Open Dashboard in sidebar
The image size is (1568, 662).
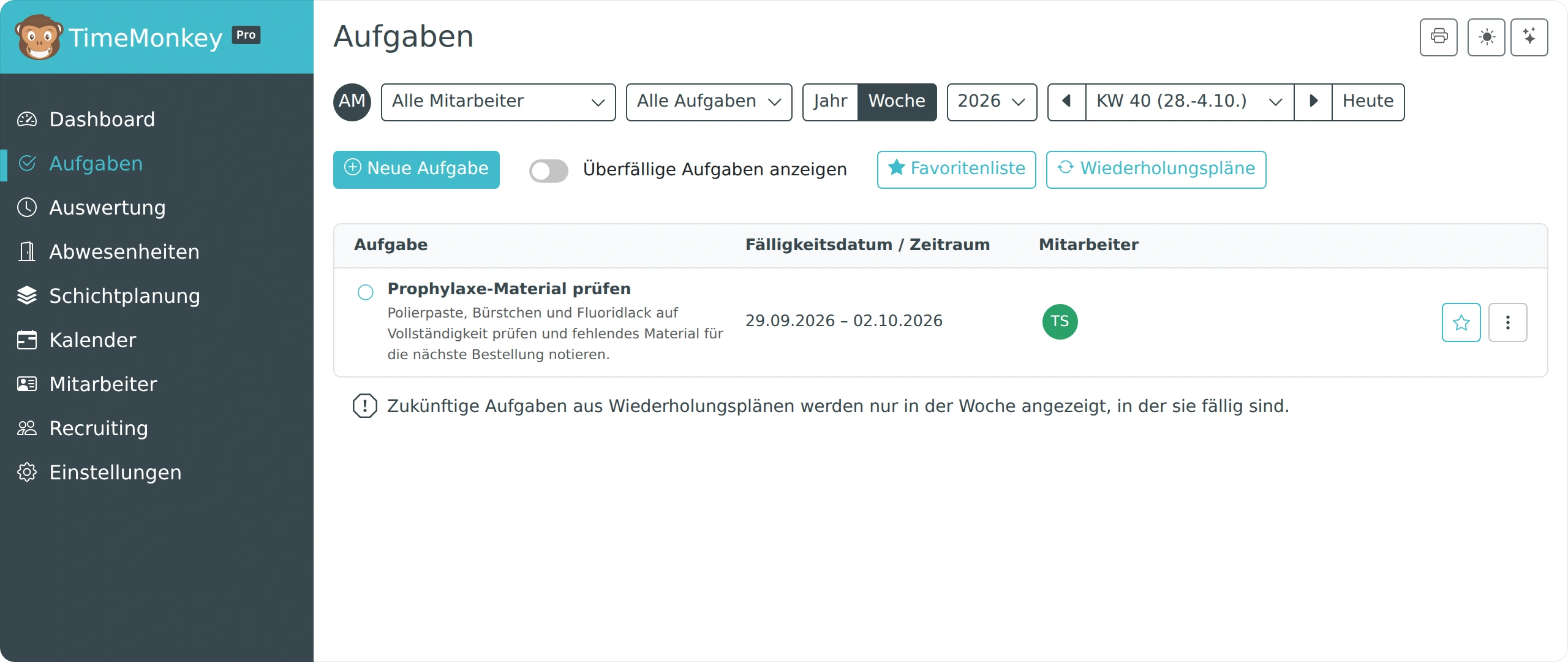pos(157,120)
